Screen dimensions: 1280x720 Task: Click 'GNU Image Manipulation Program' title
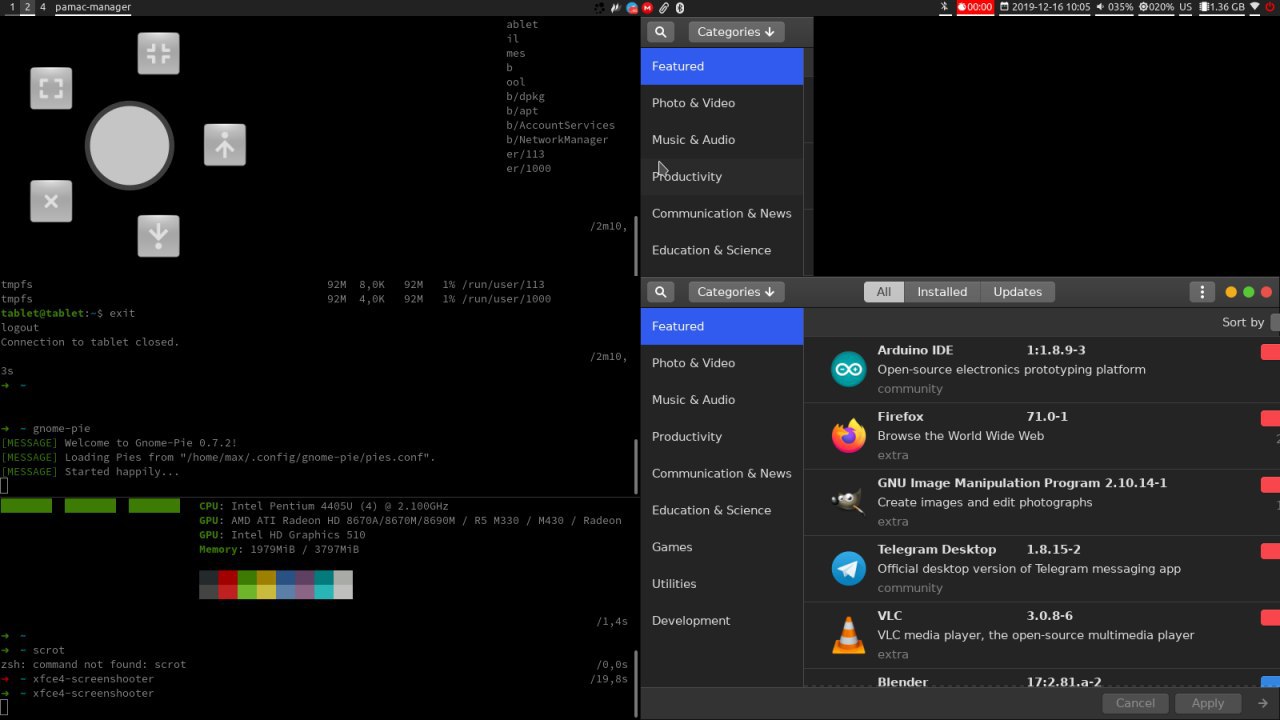989,483
